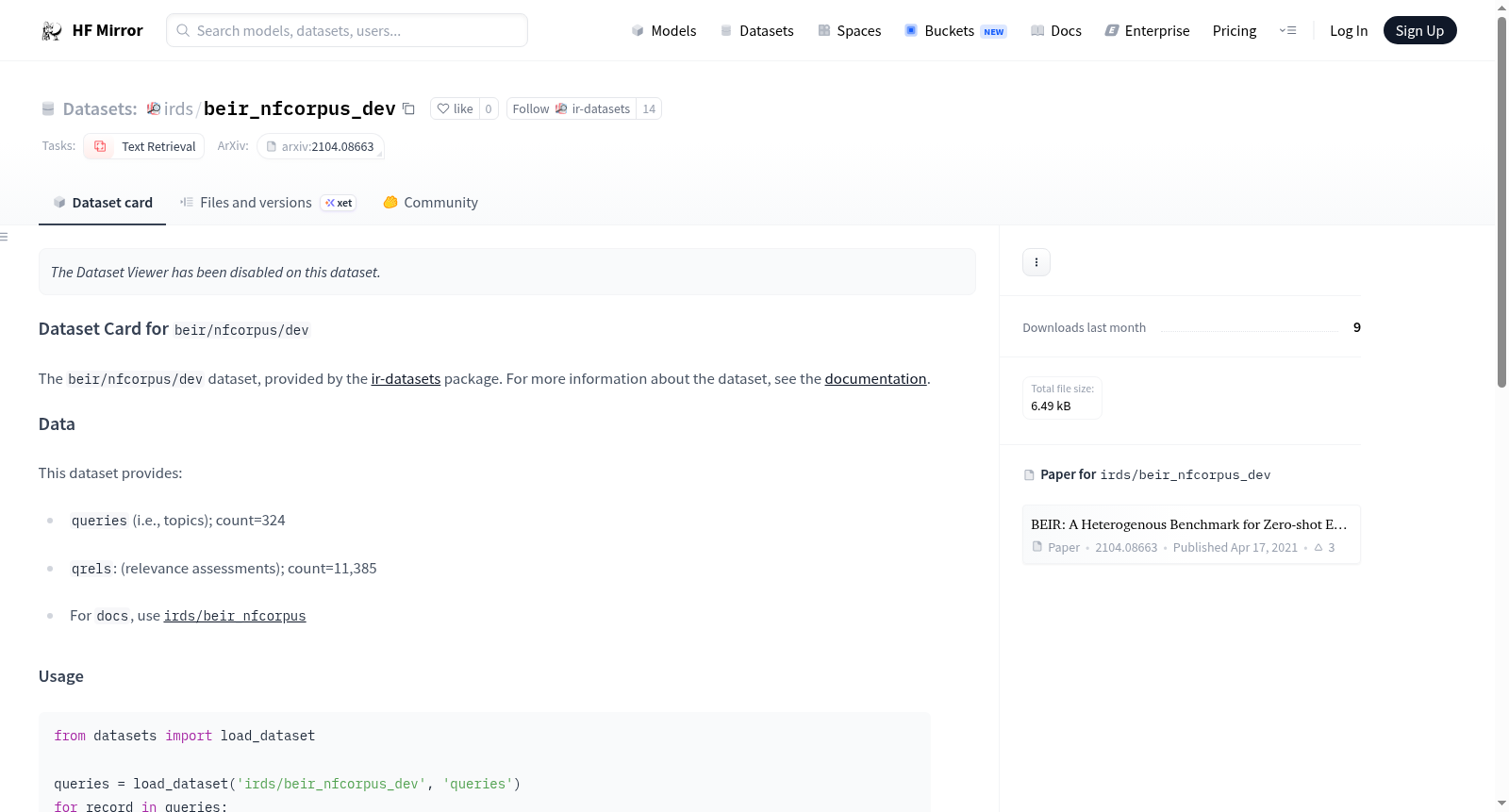Follow ir-datasets organization
The image size is (1509, 812).
point(572,108)
